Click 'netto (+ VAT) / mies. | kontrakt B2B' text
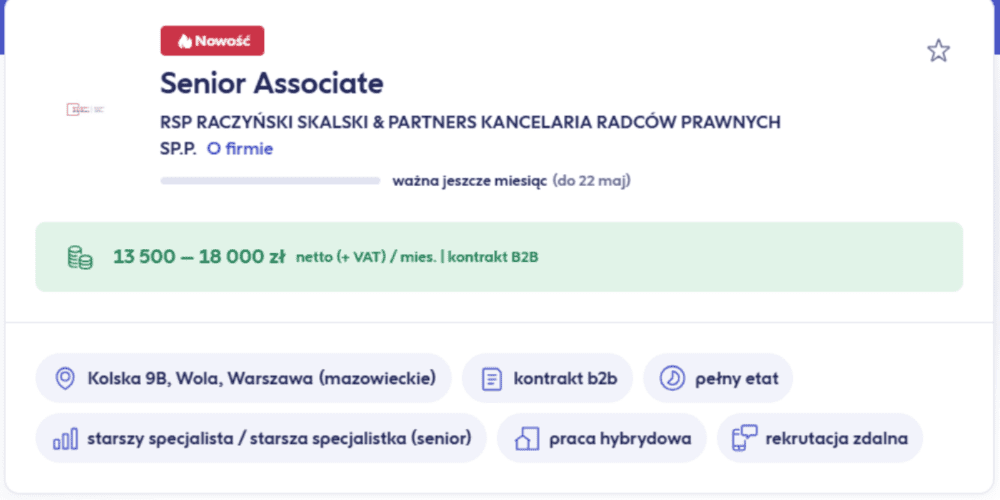Screen dimensions: 1000x500 point(417,258)
